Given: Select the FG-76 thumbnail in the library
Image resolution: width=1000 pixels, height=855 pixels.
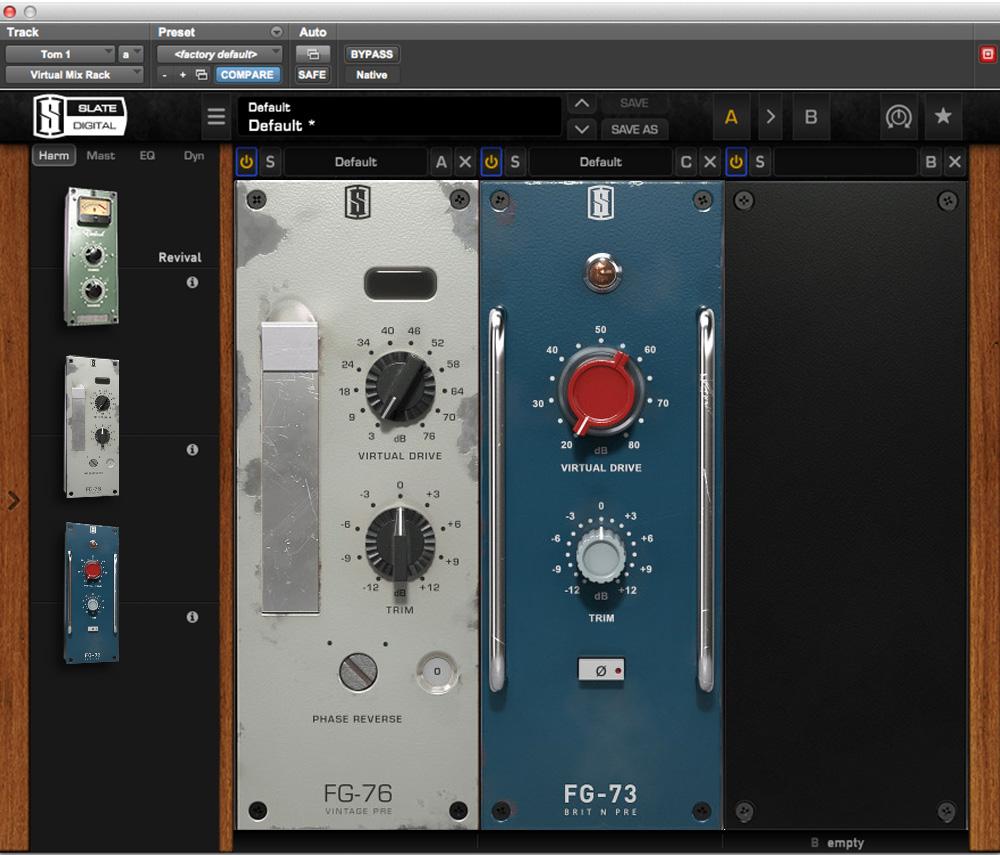Looking at the screenshot, I should pyautogui.click(x=92, y=427).
